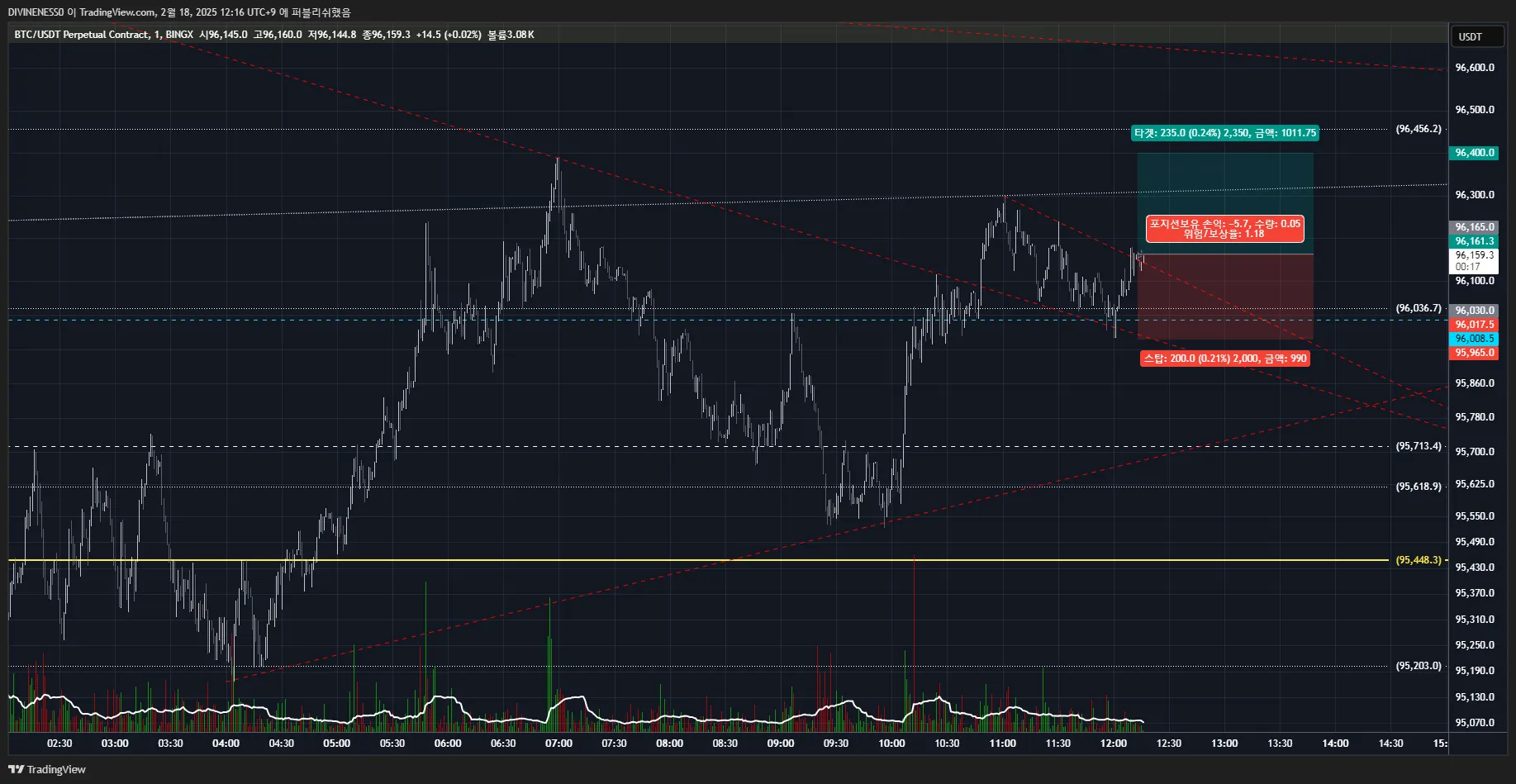Click the 12:00 time axis label

pos(1114,744)
